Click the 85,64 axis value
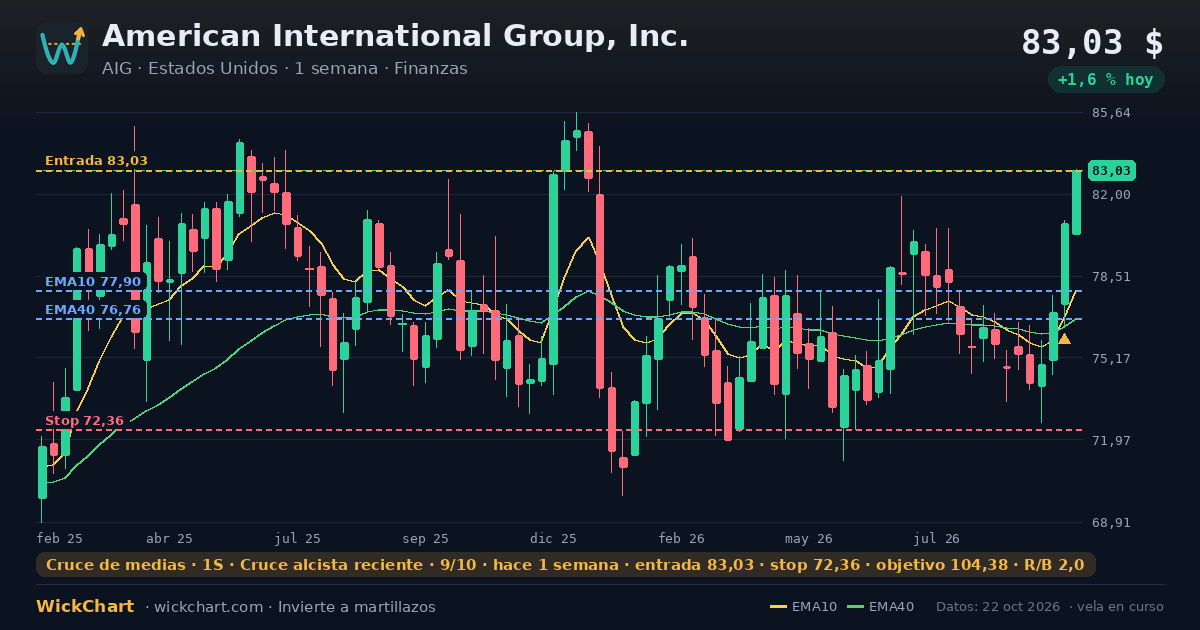Viewport: 1200px width, 630px height. [1111, 113]
